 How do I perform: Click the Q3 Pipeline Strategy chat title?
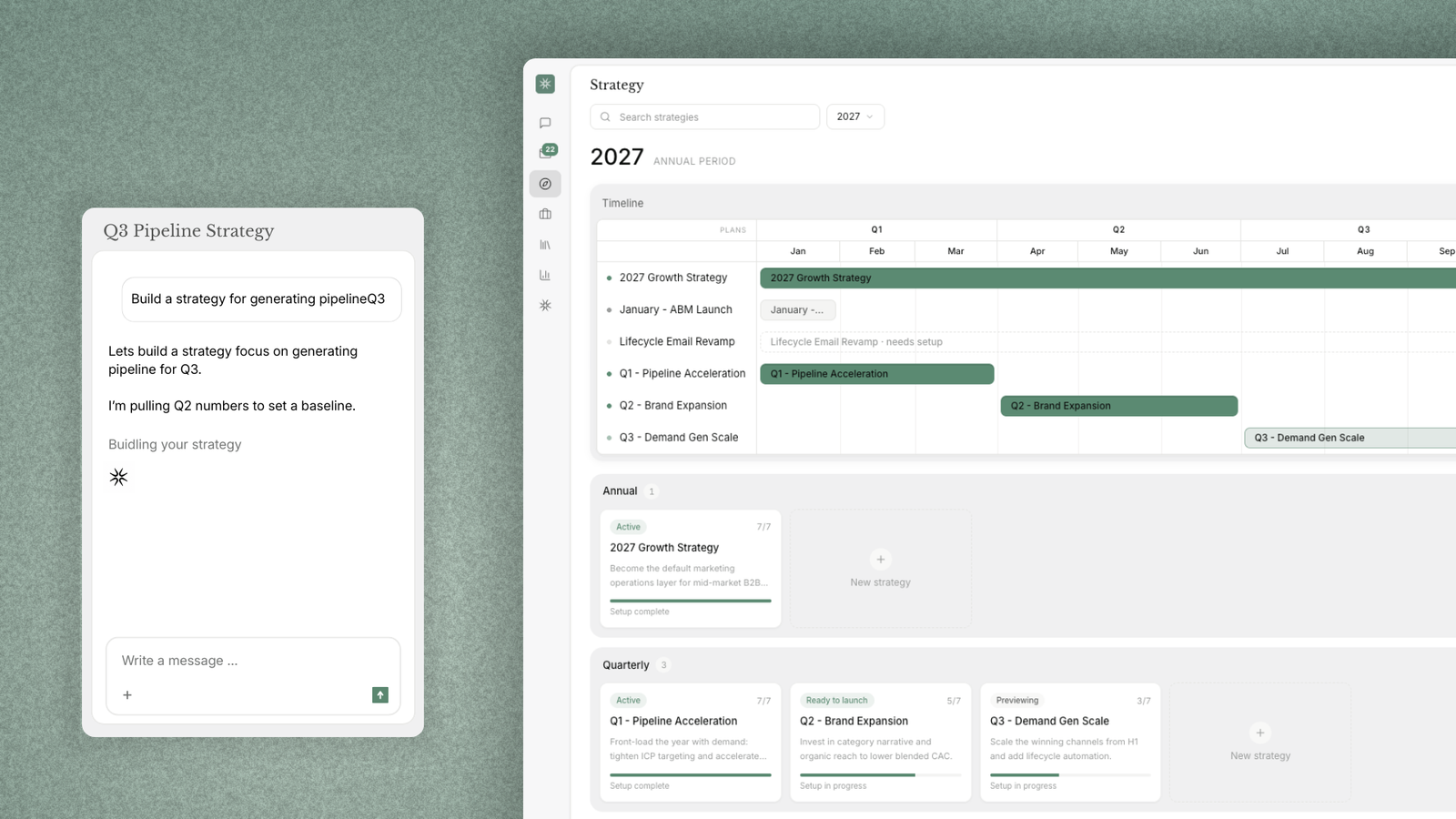188,231
